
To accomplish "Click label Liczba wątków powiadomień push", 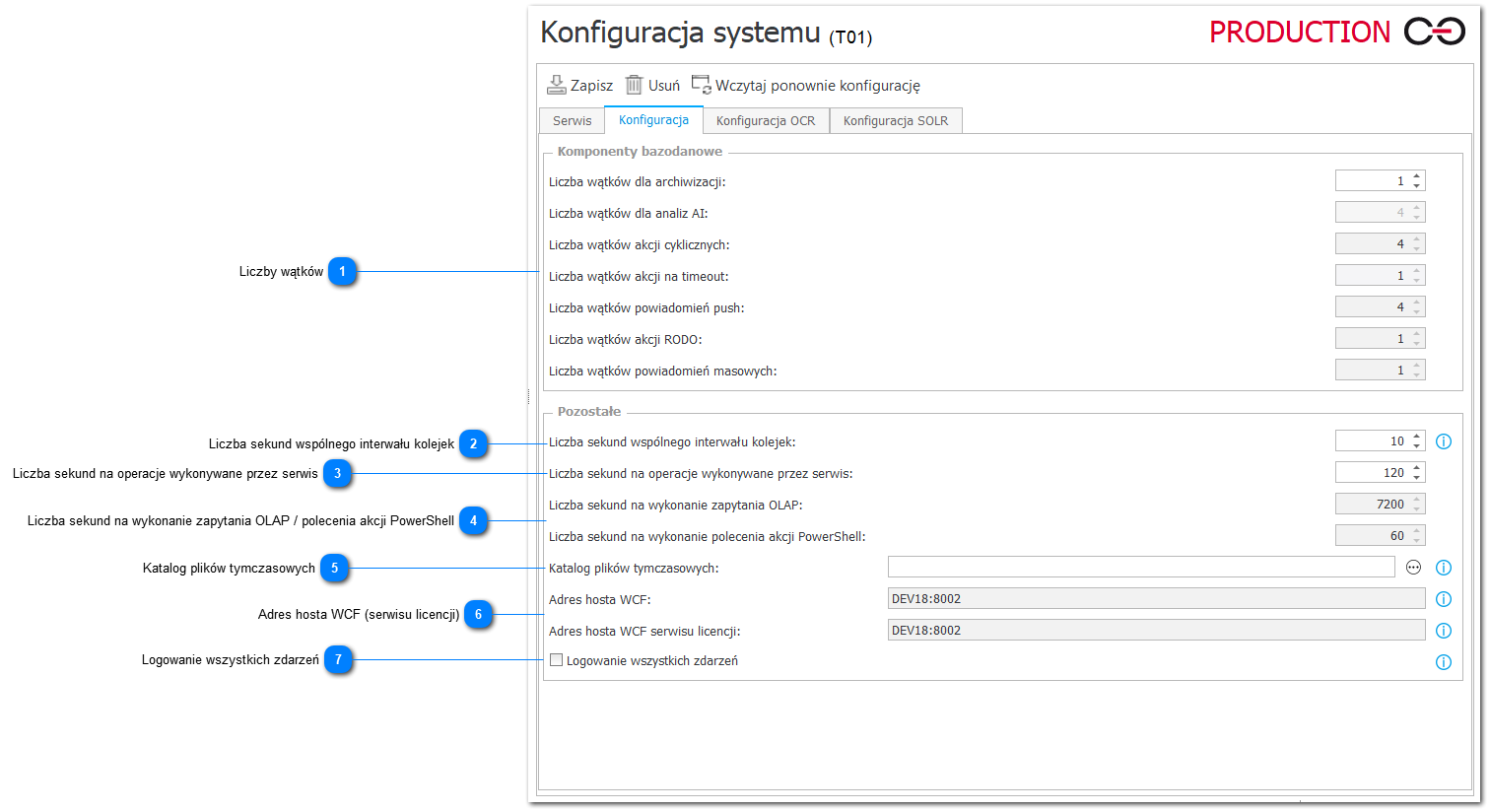I will pos(646,308).
